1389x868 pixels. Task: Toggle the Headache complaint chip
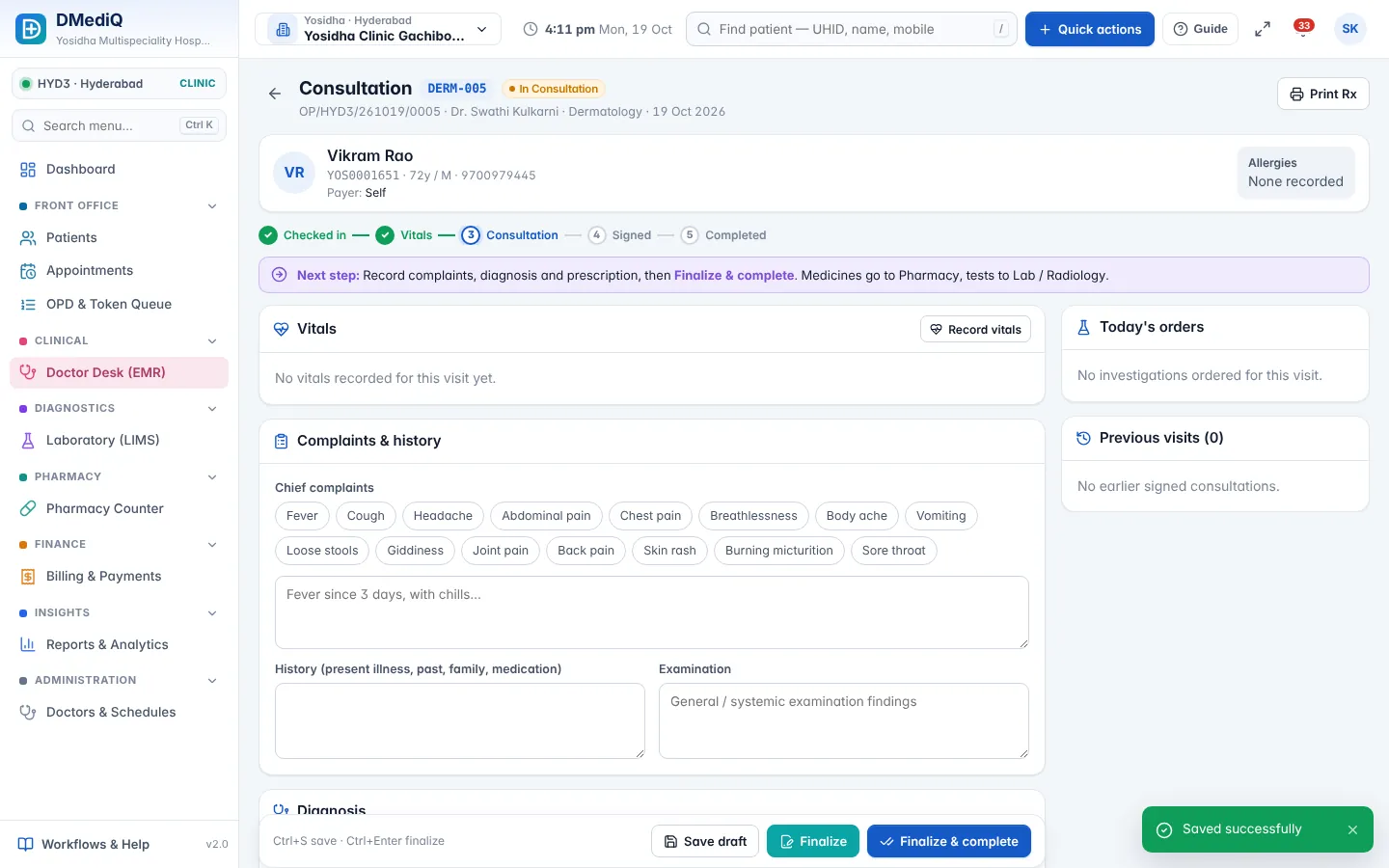point(443,516)
